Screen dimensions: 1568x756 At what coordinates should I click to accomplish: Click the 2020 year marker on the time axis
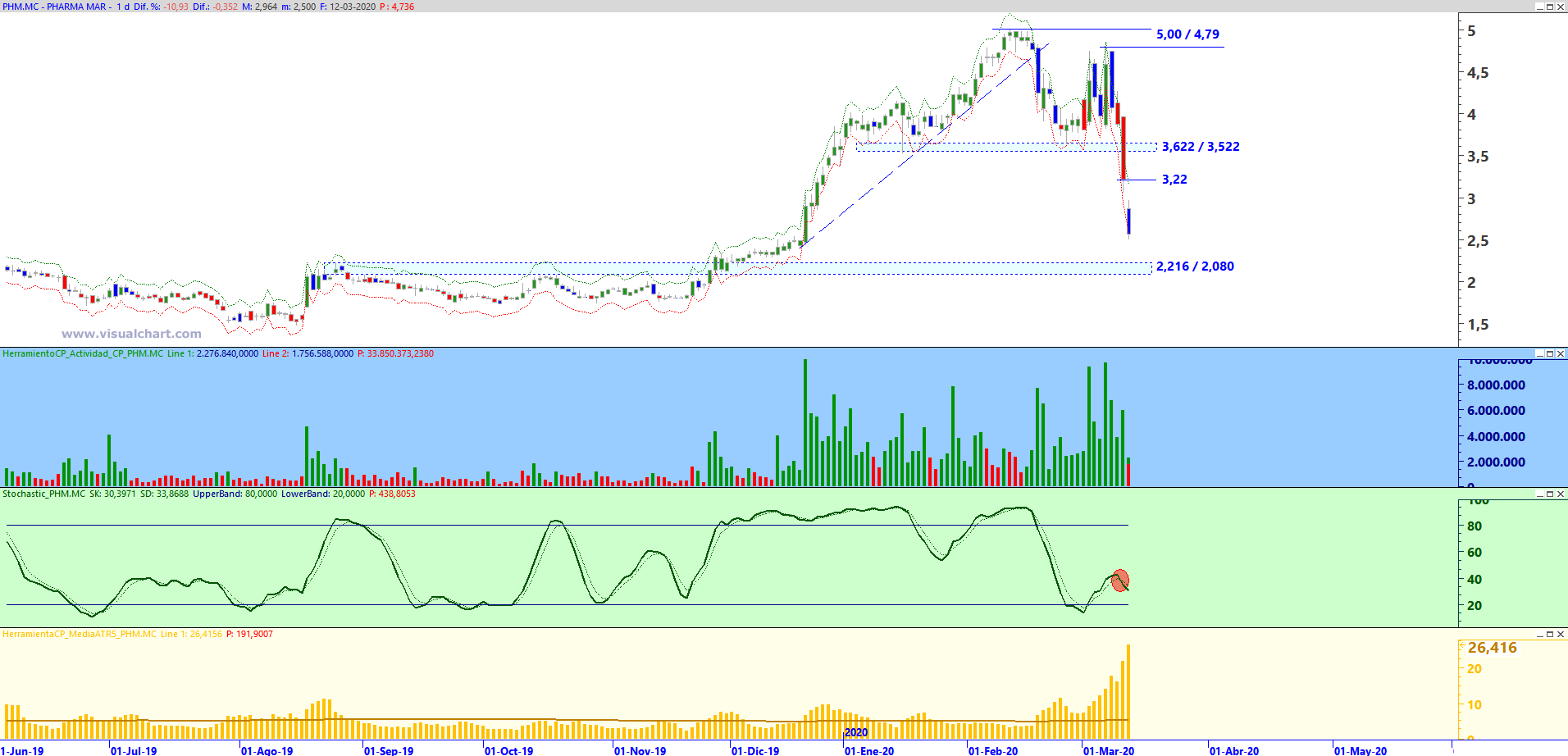[x=856, y=732]
